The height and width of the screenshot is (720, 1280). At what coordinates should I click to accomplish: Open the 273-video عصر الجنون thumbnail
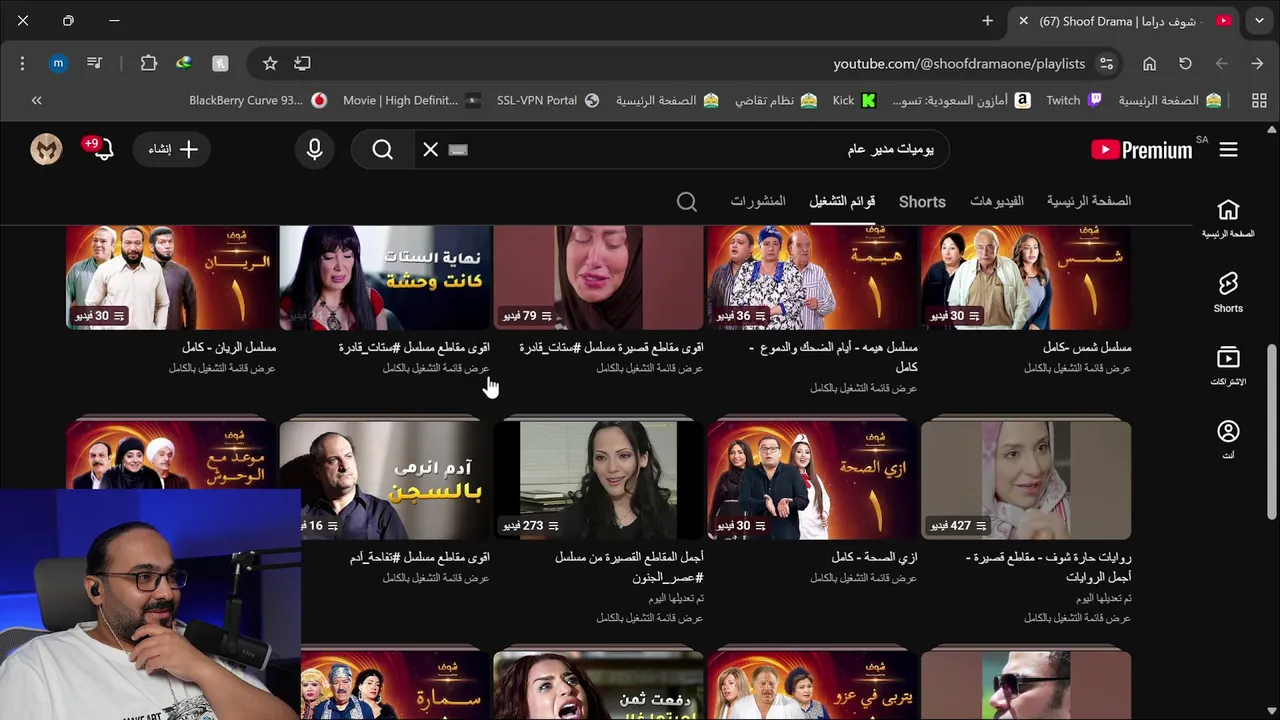598,480
